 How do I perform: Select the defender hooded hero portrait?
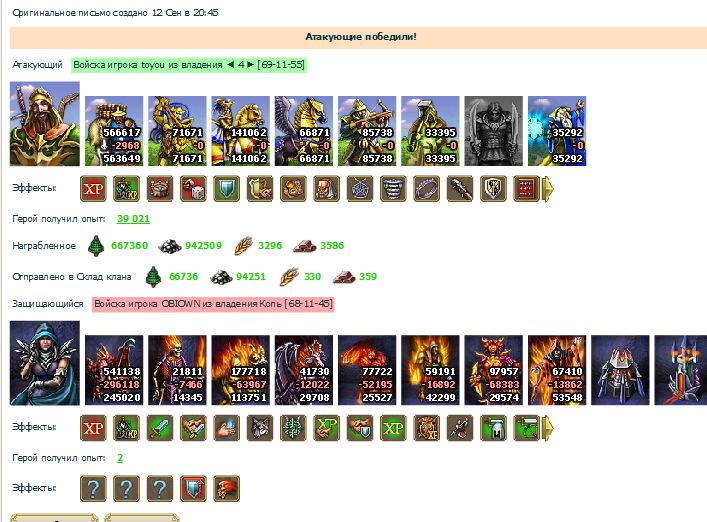(x=45, y=363)
